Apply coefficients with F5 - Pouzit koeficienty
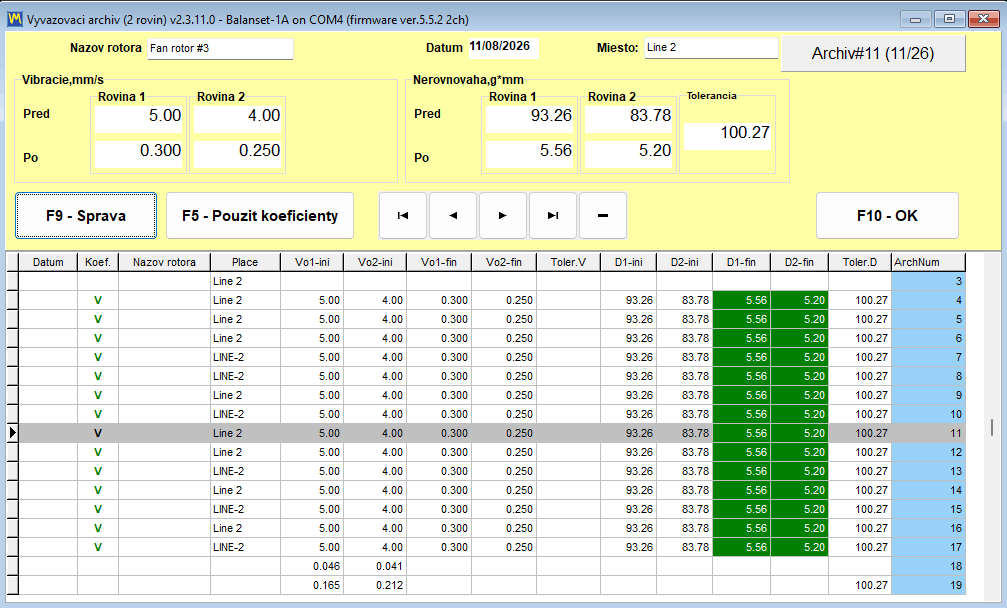 click(x=260, y=216)
